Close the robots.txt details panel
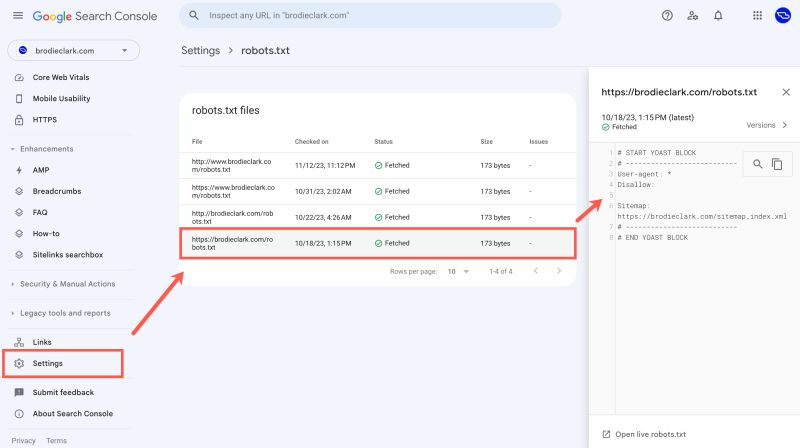Image resolution: width=800 pixels, height=448 pixels. pyautogui.click(x=786, y=92)
